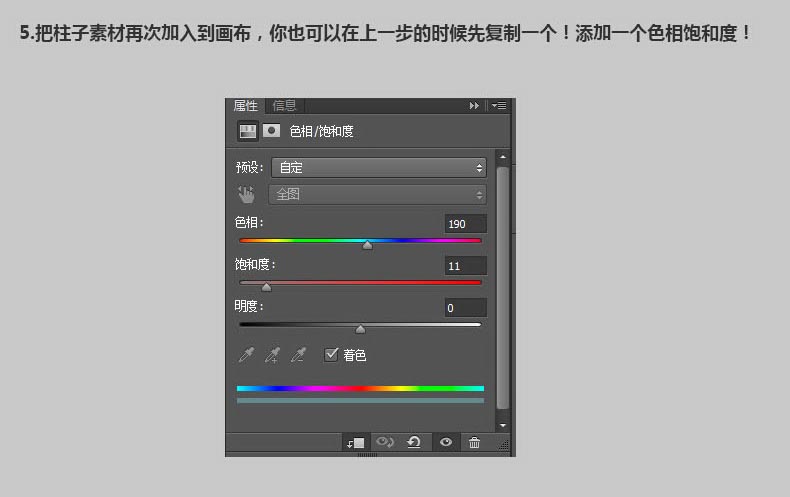The image size is (790, 497).
Task: Click the lightness value field 0
Action: click(466, 307)
